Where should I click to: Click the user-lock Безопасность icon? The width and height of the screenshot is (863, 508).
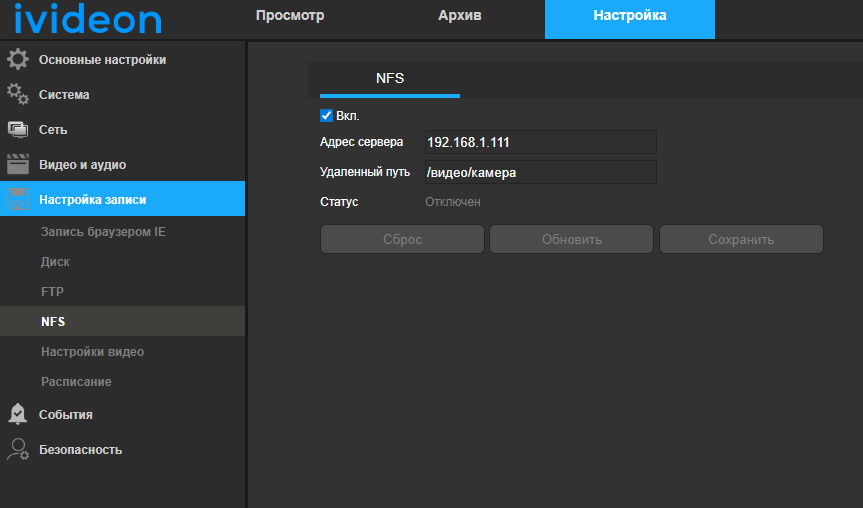point(18,449)
